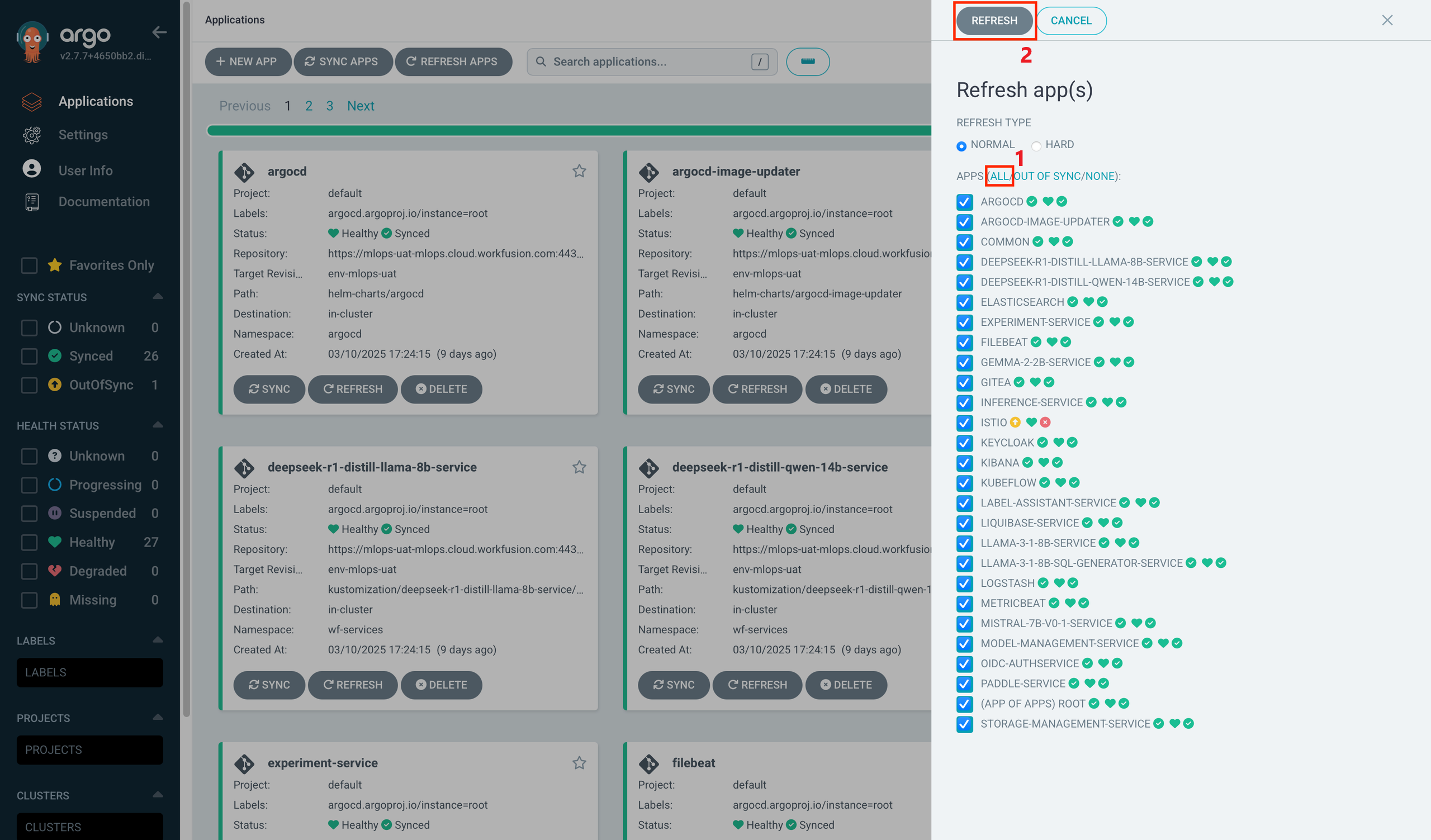Collapse the Health Status filter section
The width and height of the screenshot is (1431, 840).
coord(158,425)
